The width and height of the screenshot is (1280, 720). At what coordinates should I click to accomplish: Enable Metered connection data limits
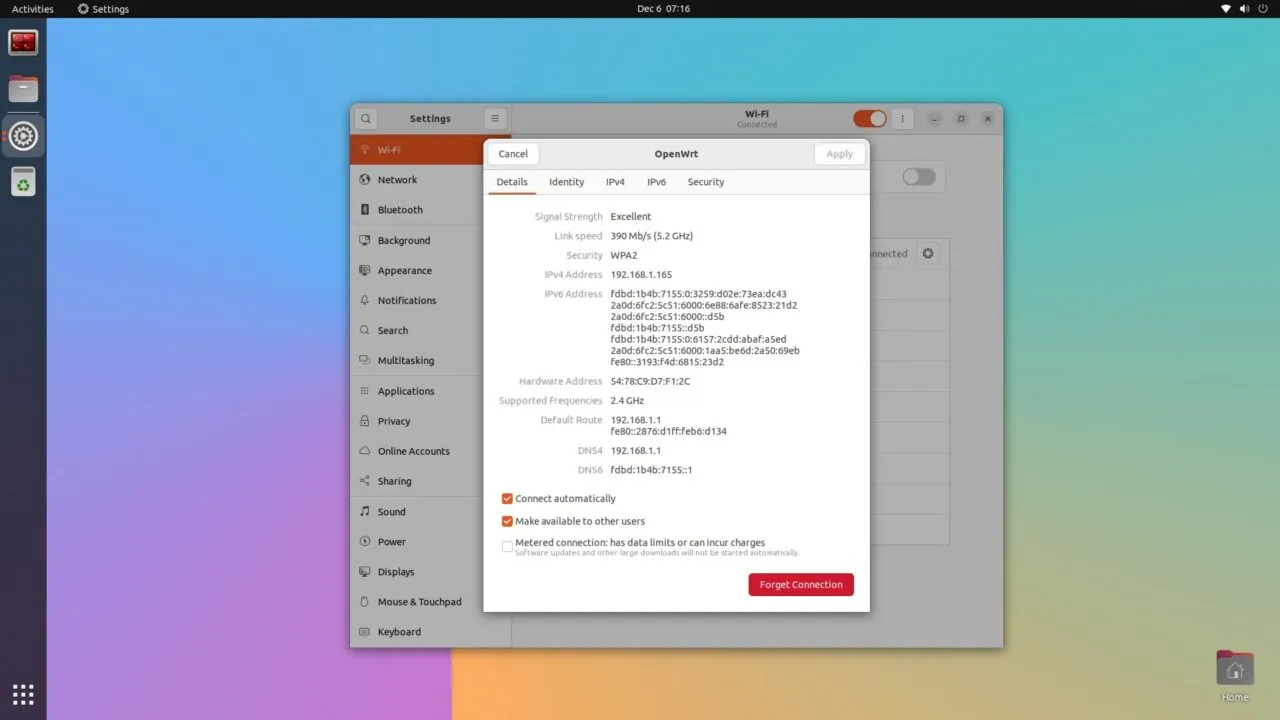pos(507,546)
